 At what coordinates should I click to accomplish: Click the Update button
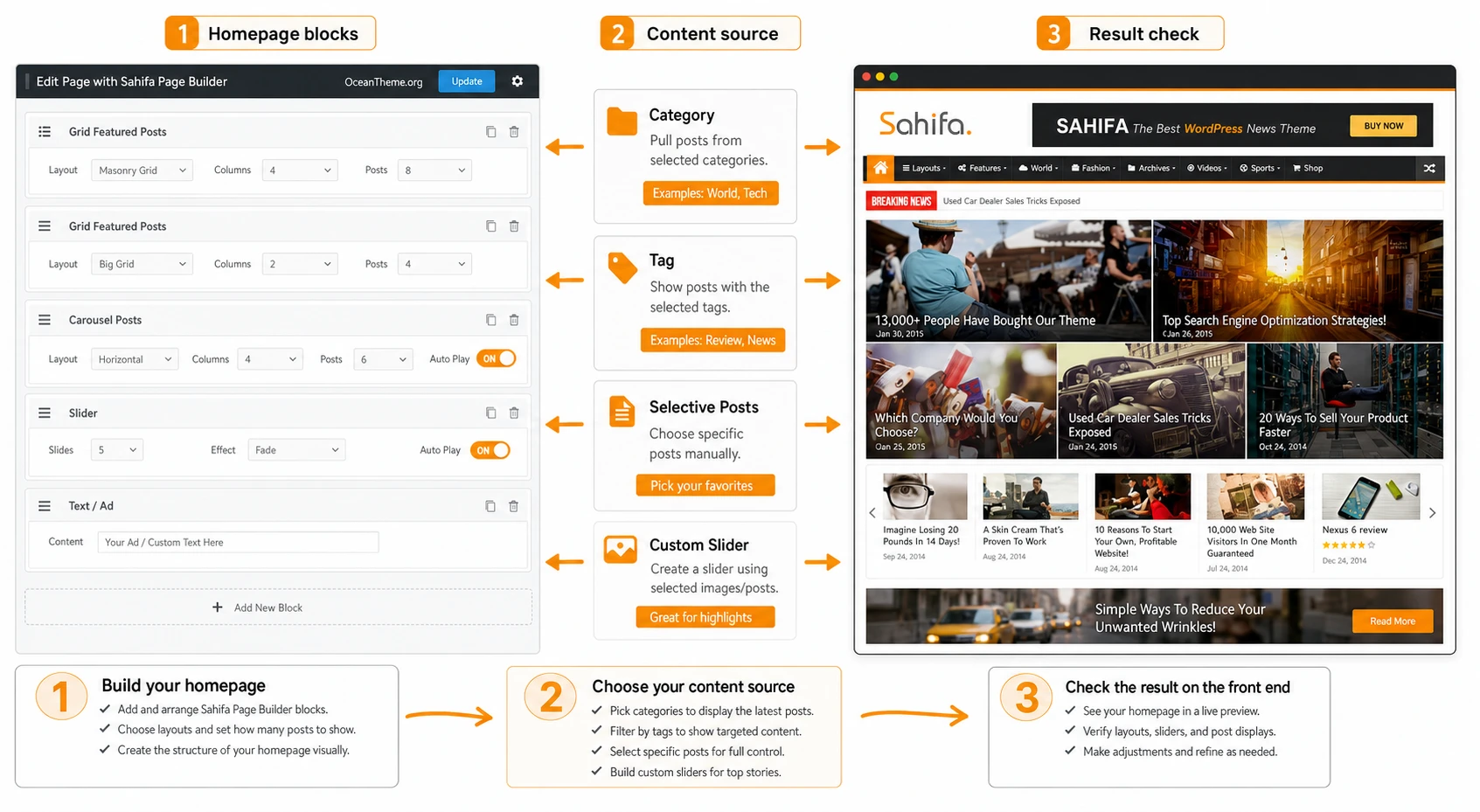[467, 81]
